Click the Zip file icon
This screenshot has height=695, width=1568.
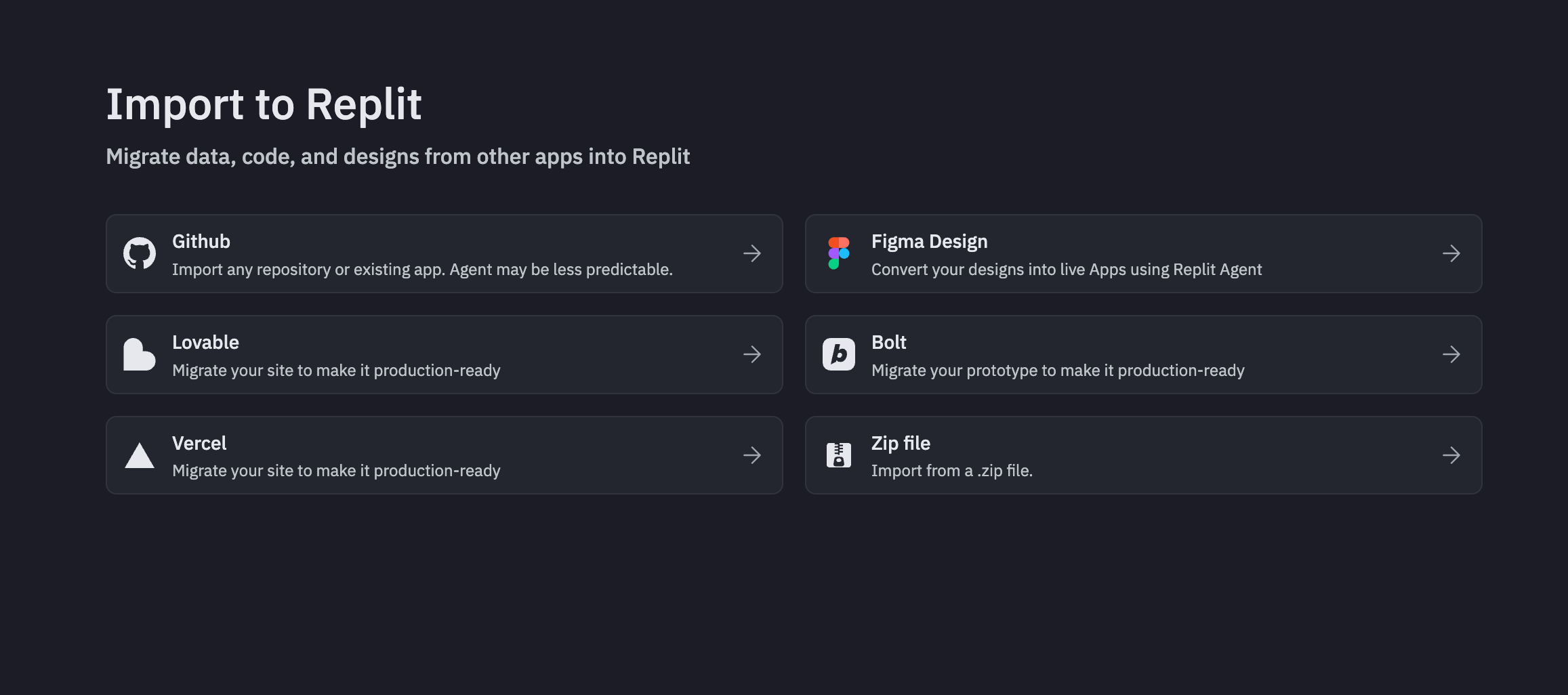[x=838, y=455]
